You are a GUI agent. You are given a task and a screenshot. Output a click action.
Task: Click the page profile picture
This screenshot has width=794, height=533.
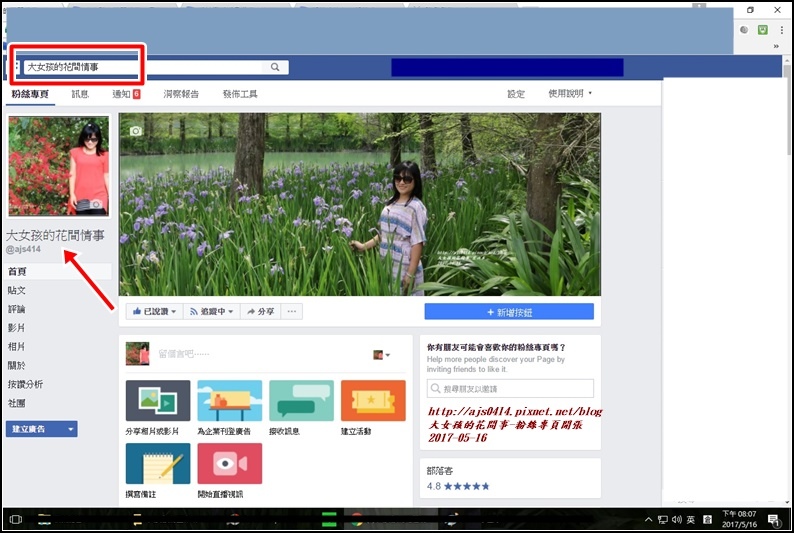[x=59, y=166]
